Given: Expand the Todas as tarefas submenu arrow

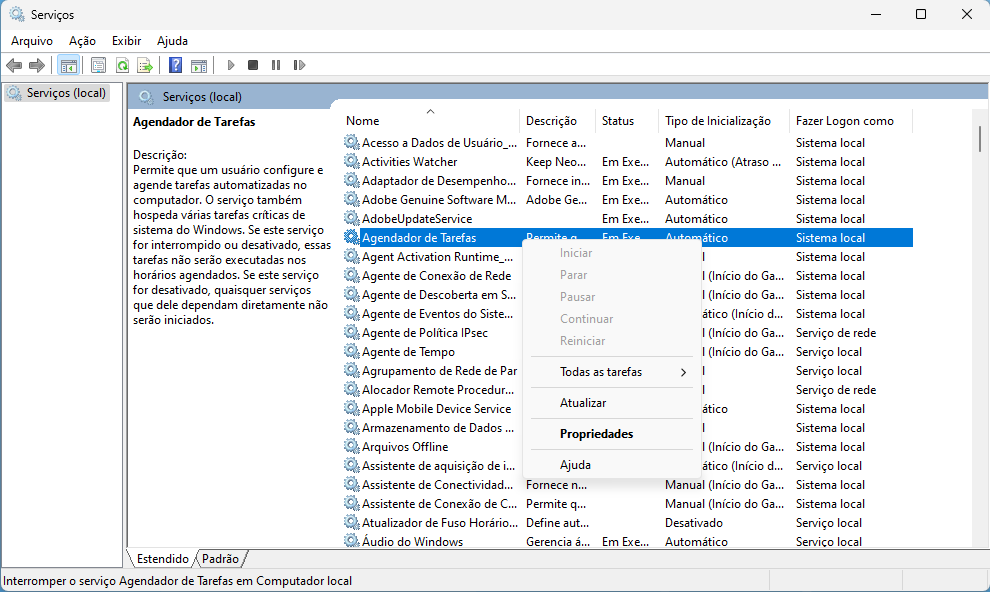Looking at the screenshot, I should [x=683, y=372].
